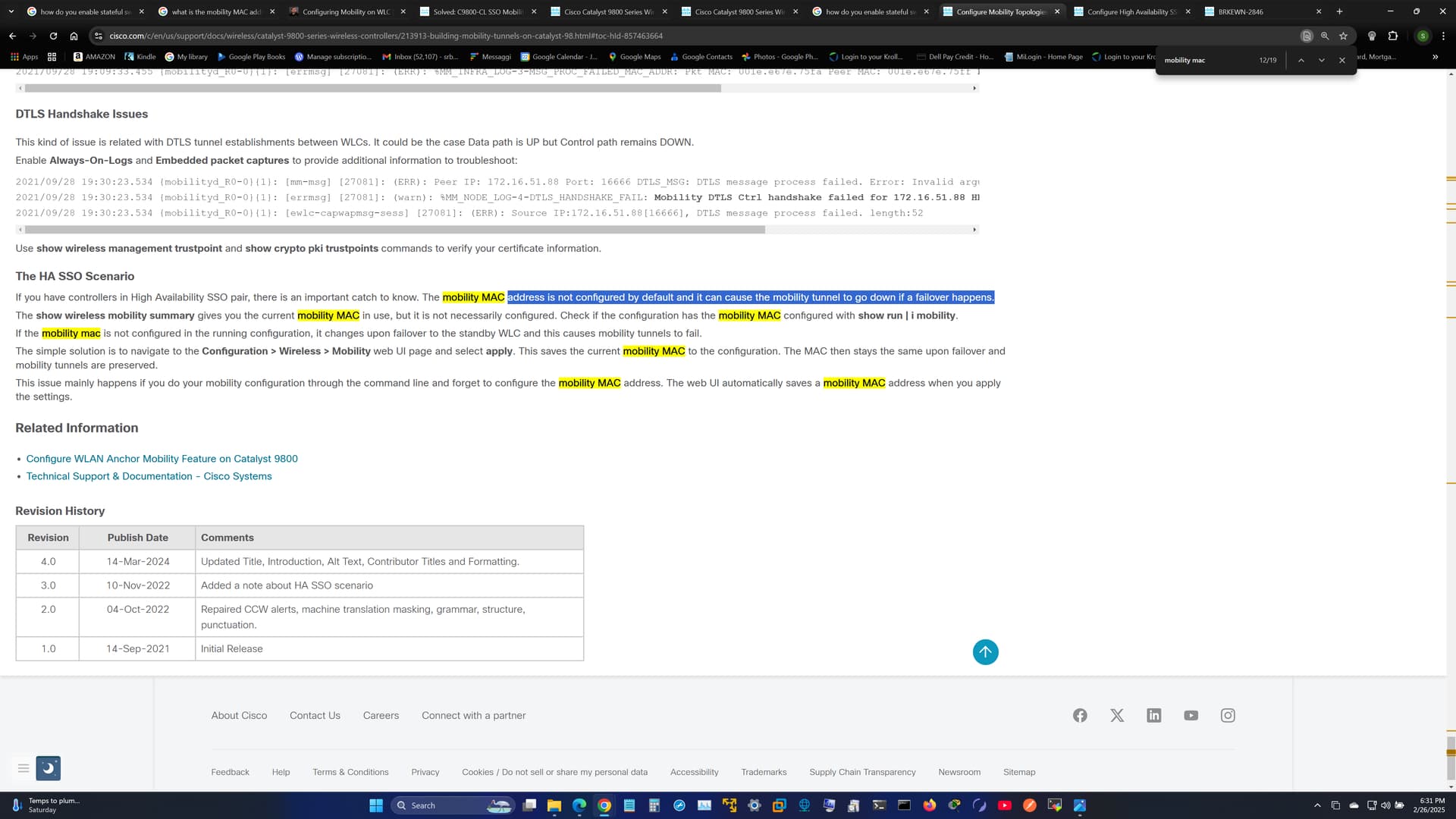The image size is (1456, 819).
Task: Show hidden system tray icons
Action: pos(1317,805)
